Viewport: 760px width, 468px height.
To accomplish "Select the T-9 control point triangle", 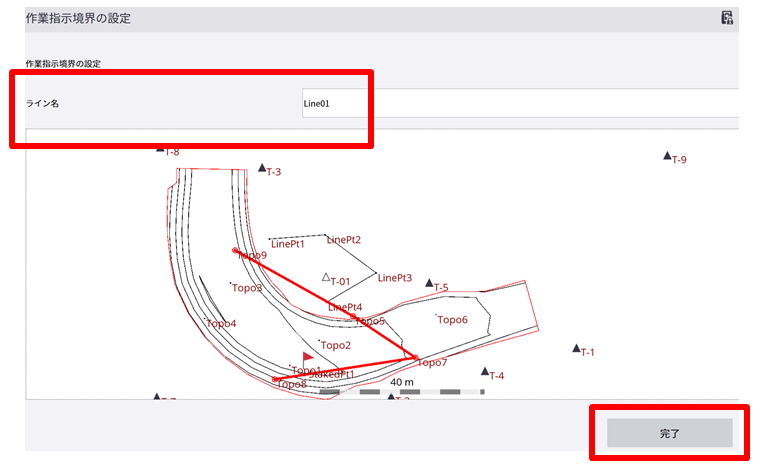I will click(x=667, y=156).
